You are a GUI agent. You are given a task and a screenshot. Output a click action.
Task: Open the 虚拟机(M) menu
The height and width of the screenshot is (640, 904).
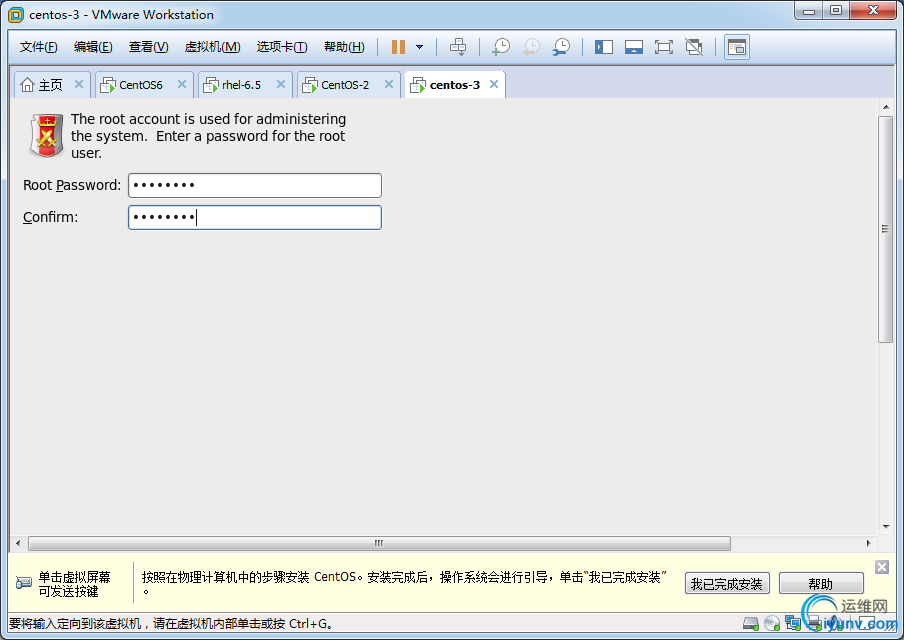[212, 47]
